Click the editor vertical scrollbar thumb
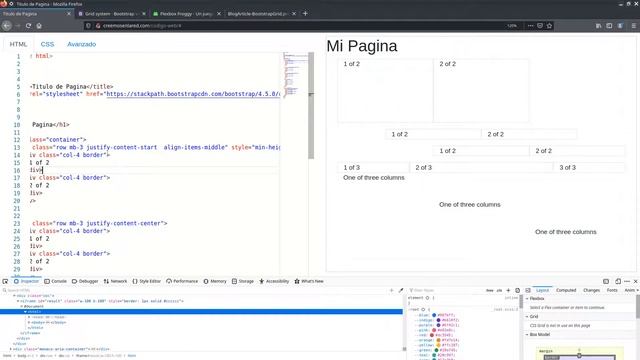 pos(311,105)
